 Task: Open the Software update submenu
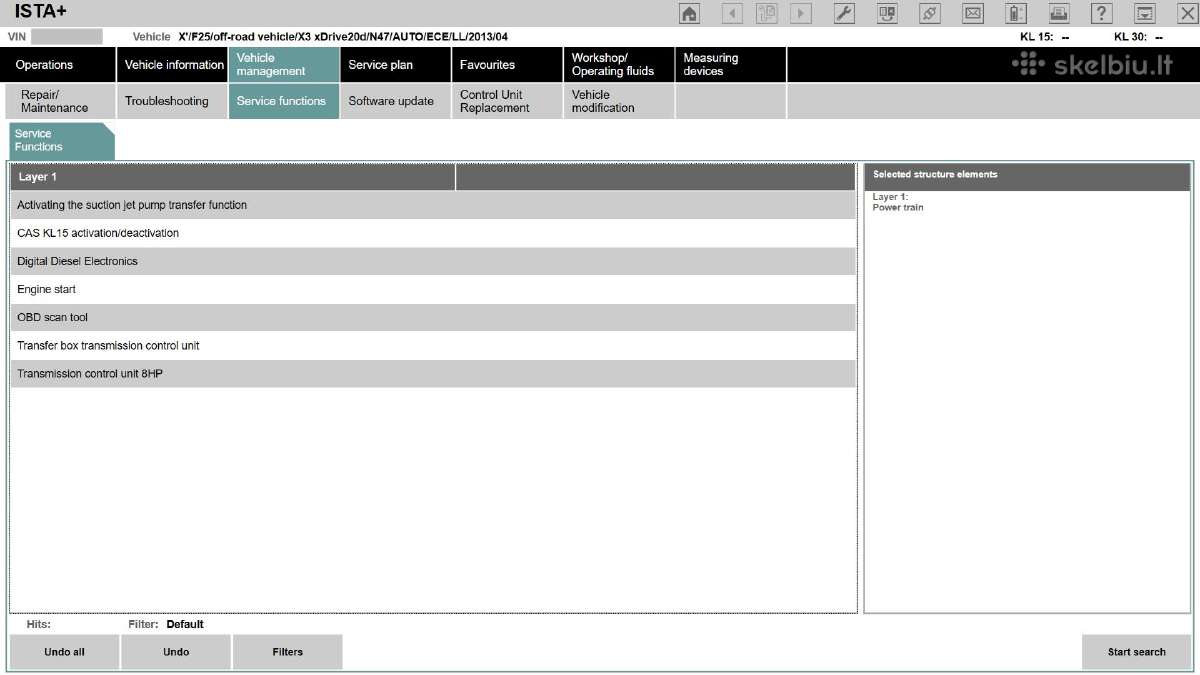[396, 102]
